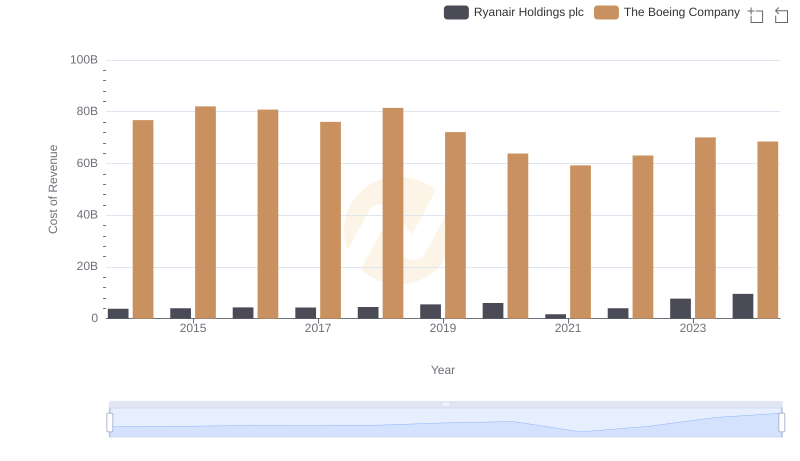This screenshot has height=461, width=800.
Task: Click the 100B y-axis label
Action: 84,60
